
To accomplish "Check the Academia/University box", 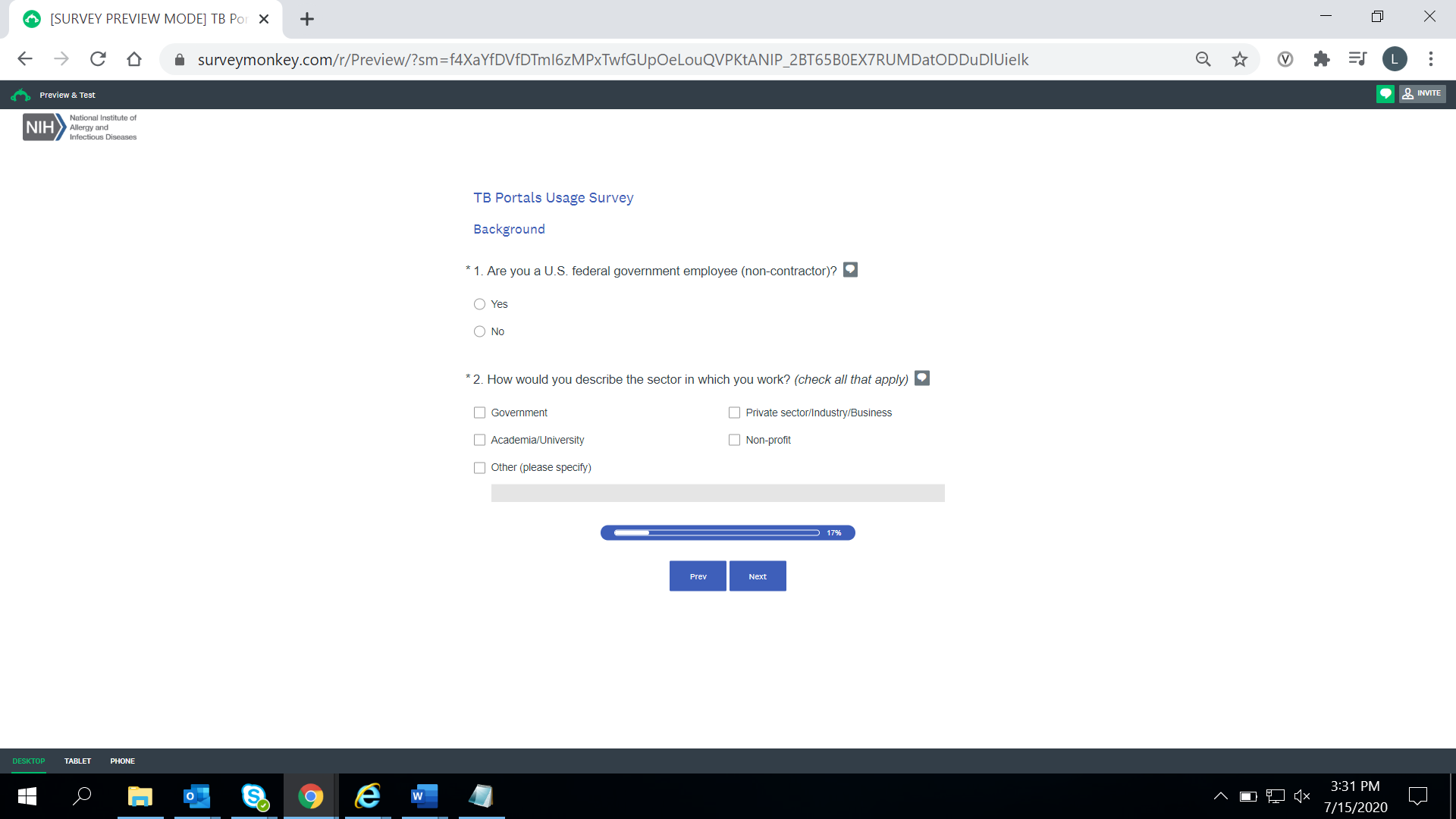I will [x=479, y=440].
